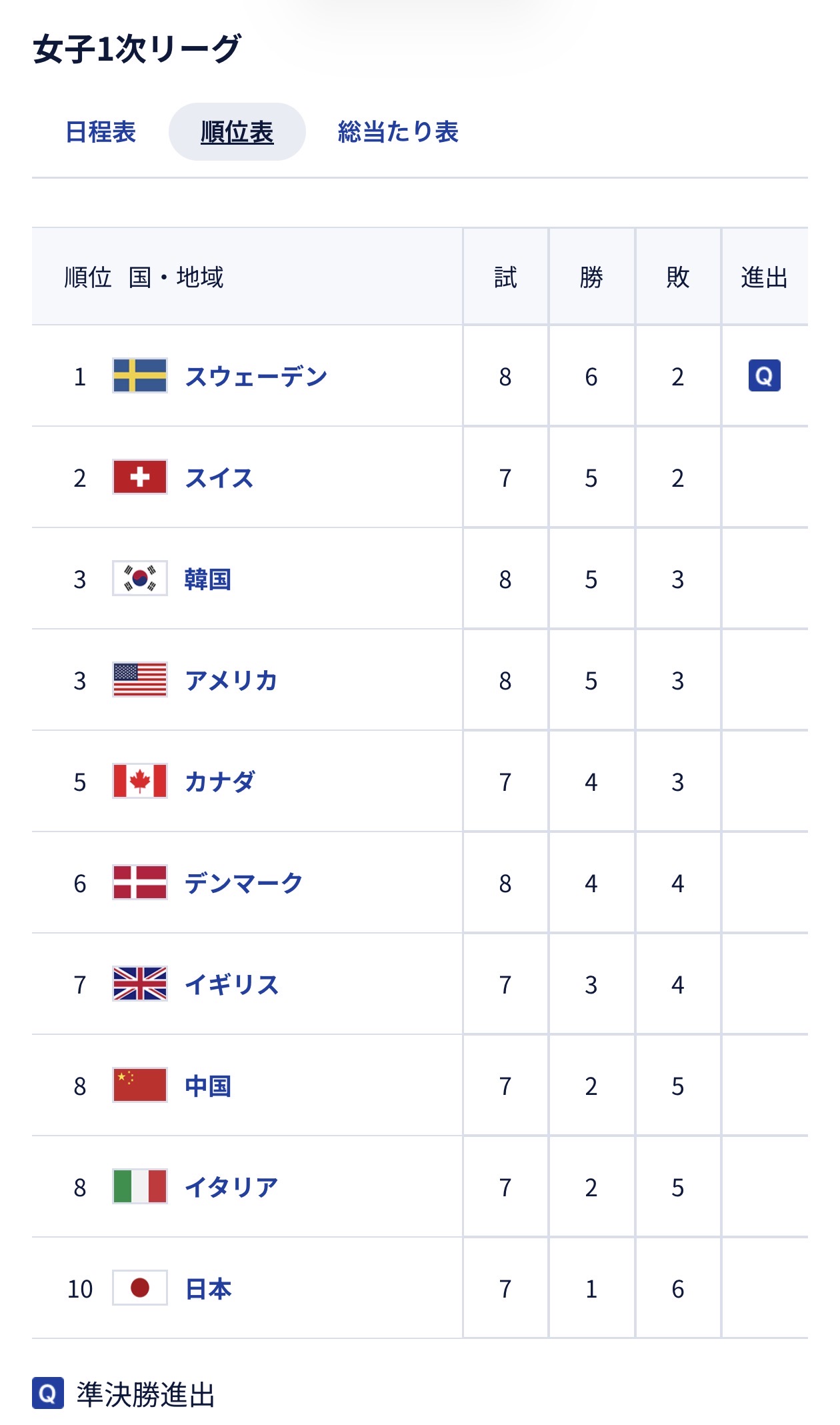Click the United States flag icon
Viewport: 840px width, 1425px height.
[139, 679]
